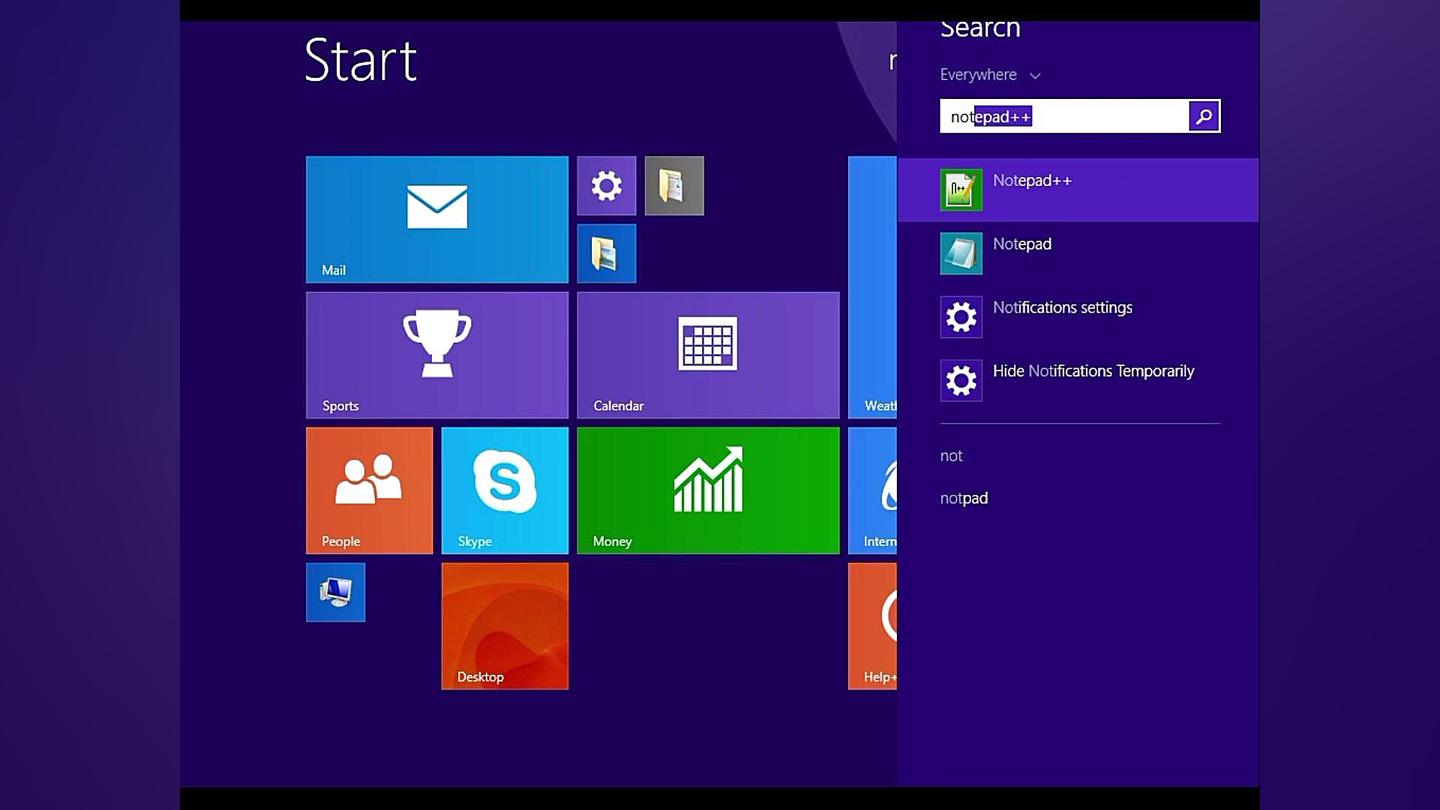Open the Calendar tile

pyautogui.click(x=708, y=355)
